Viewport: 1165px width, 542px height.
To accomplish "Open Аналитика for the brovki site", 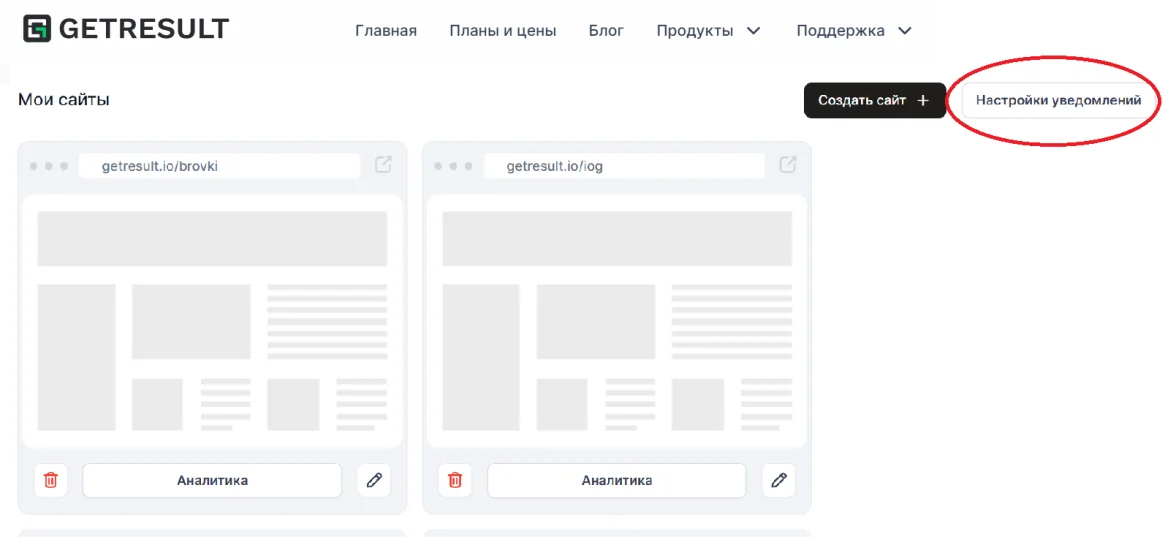I will [x=212, y=480].
